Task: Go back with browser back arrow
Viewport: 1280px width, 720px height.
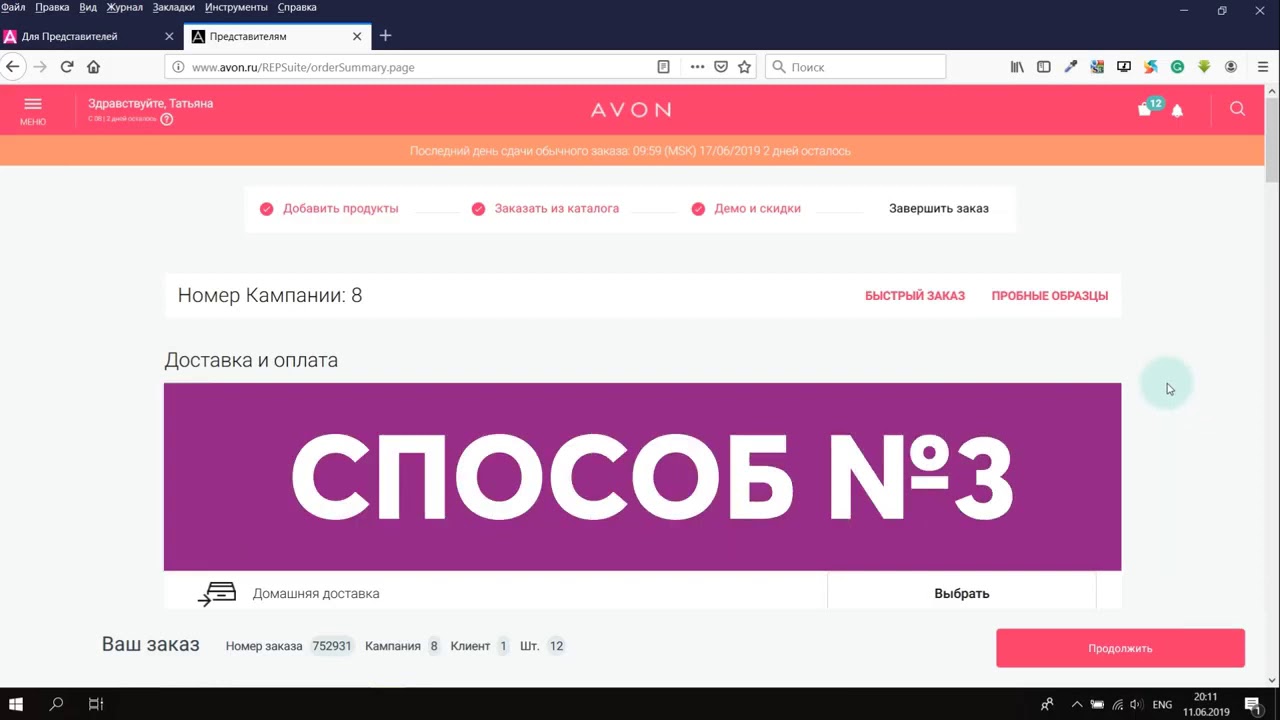Action: [13, 67]
